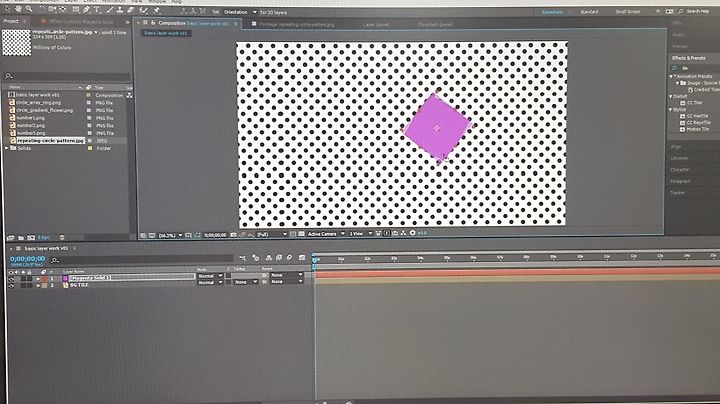Switch to the Project panel tab
This screenshot has width=720, height=404.
pyautogui.click(x=11, y=21)
